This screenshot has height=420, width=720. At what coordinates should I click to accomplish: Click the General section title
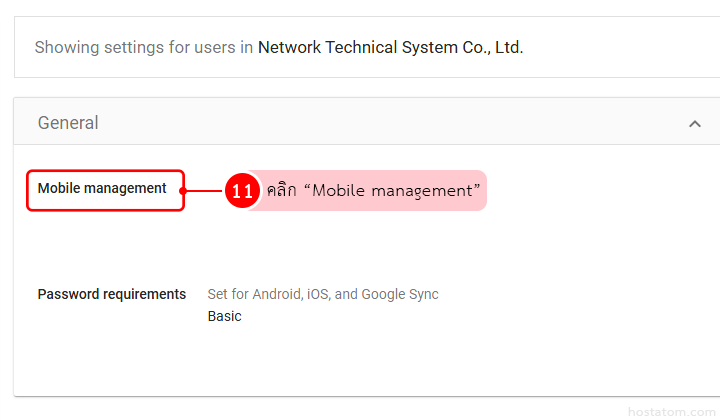pyautogui.click(x=68, y=123)
